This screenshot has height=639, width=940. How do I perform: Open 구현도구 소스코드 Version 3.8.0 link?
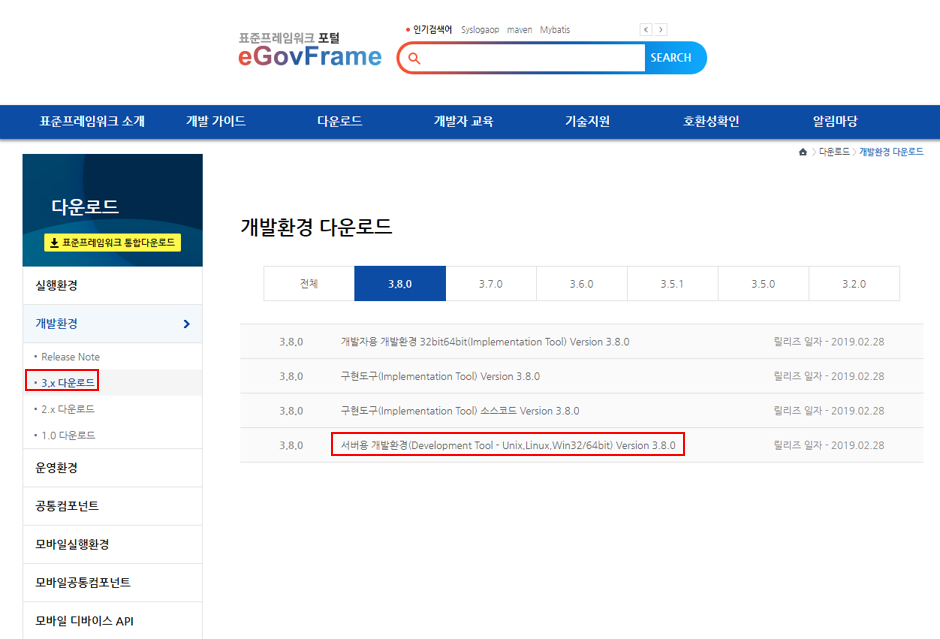point(459,411)
